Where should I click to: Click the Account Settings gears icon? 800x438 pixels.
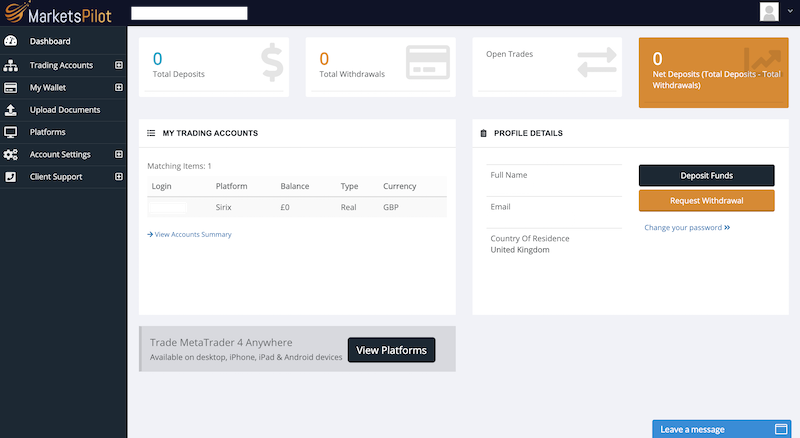point(11,155)
